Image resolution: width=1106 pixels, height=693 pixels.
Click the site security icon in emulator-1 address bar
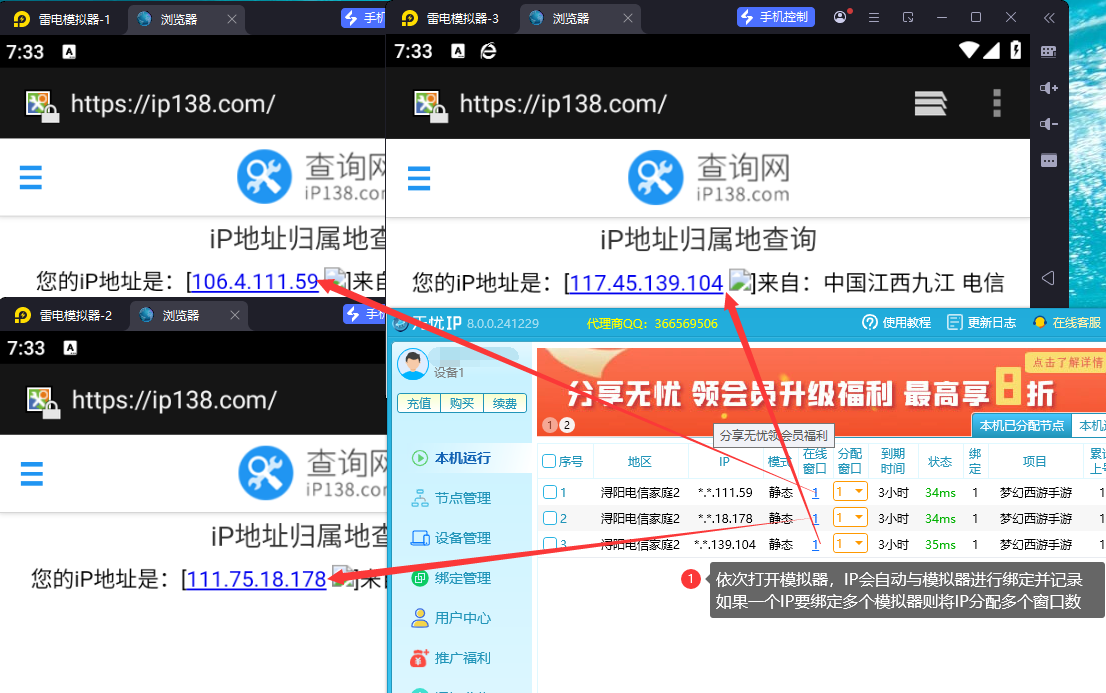[x=42, y=106]
